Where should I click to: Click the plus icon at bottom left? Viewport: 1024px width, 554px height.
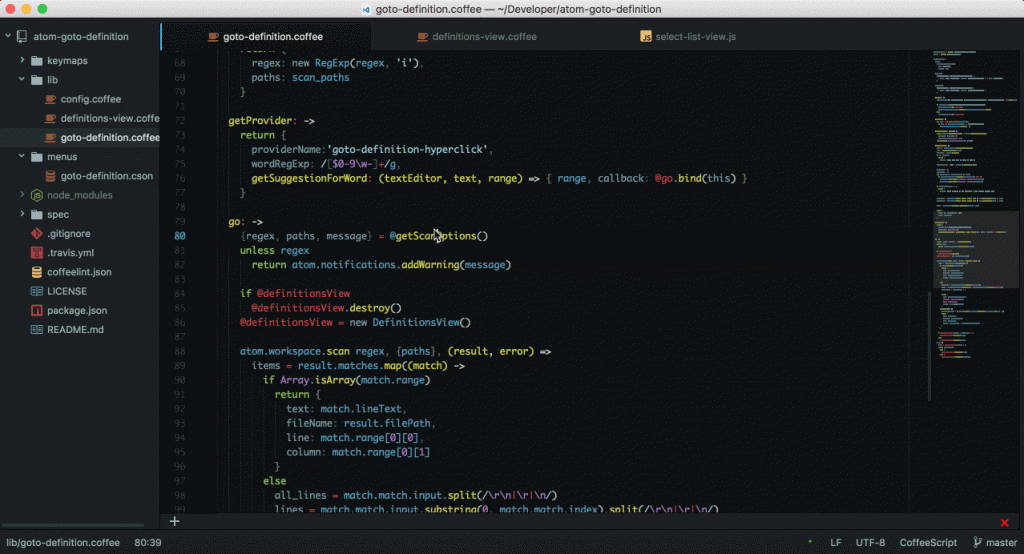coord(174,521)
